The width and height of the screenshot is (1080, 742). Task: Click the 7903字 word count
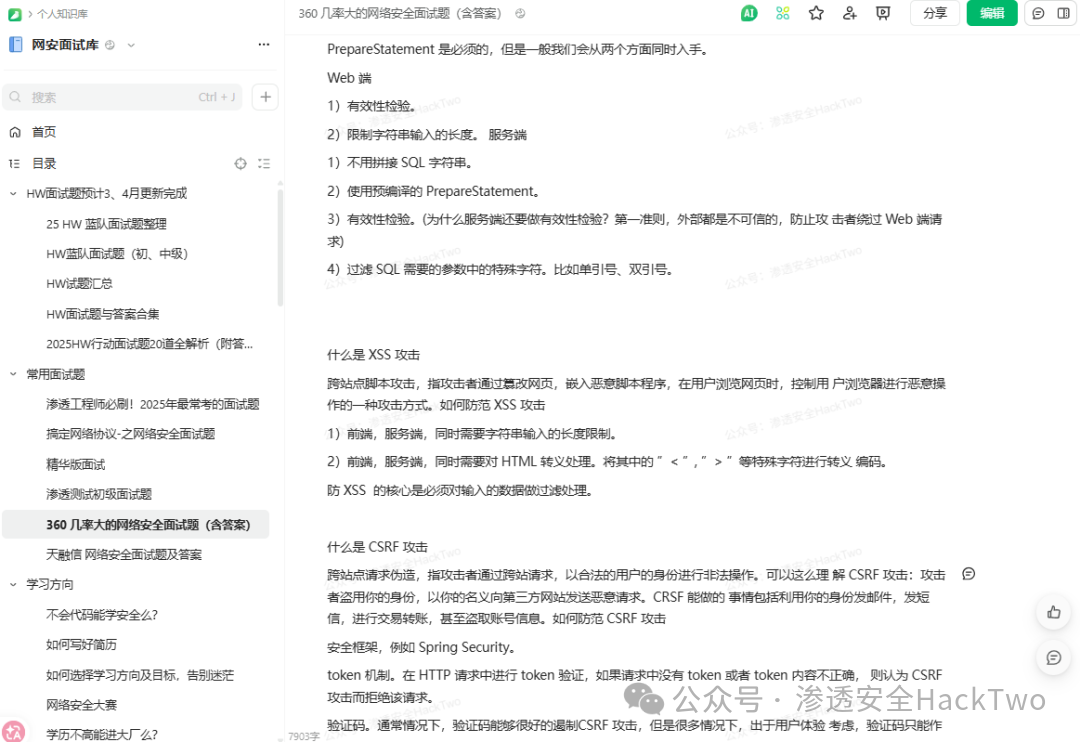304,736
